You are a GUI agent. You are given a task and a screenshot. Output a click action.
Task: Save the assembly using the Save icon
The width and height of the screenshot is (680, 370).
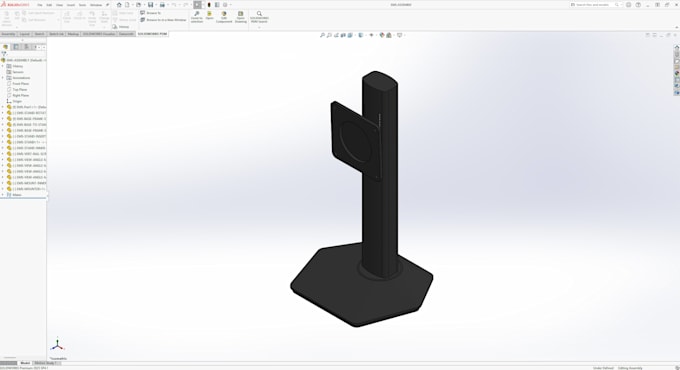tap(150, 5)
